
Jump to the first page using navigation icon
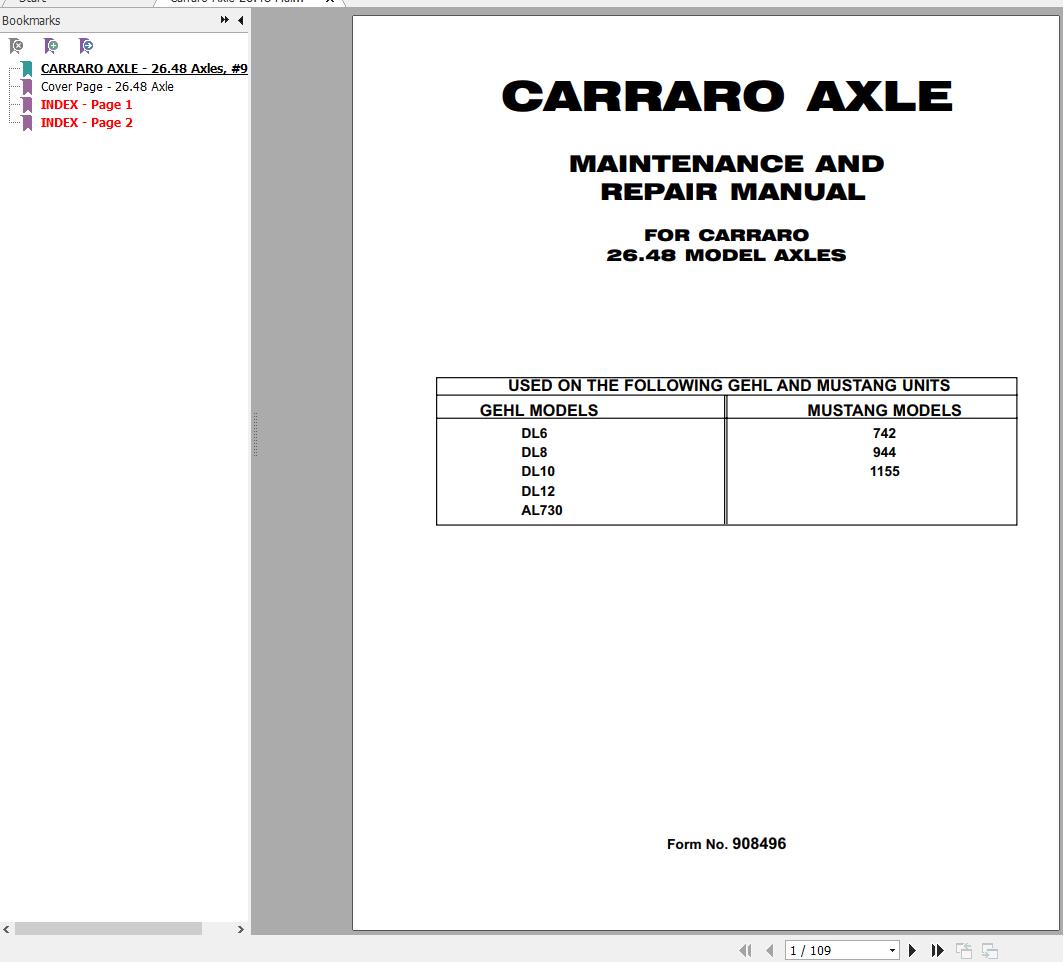(x=745, y=950)
